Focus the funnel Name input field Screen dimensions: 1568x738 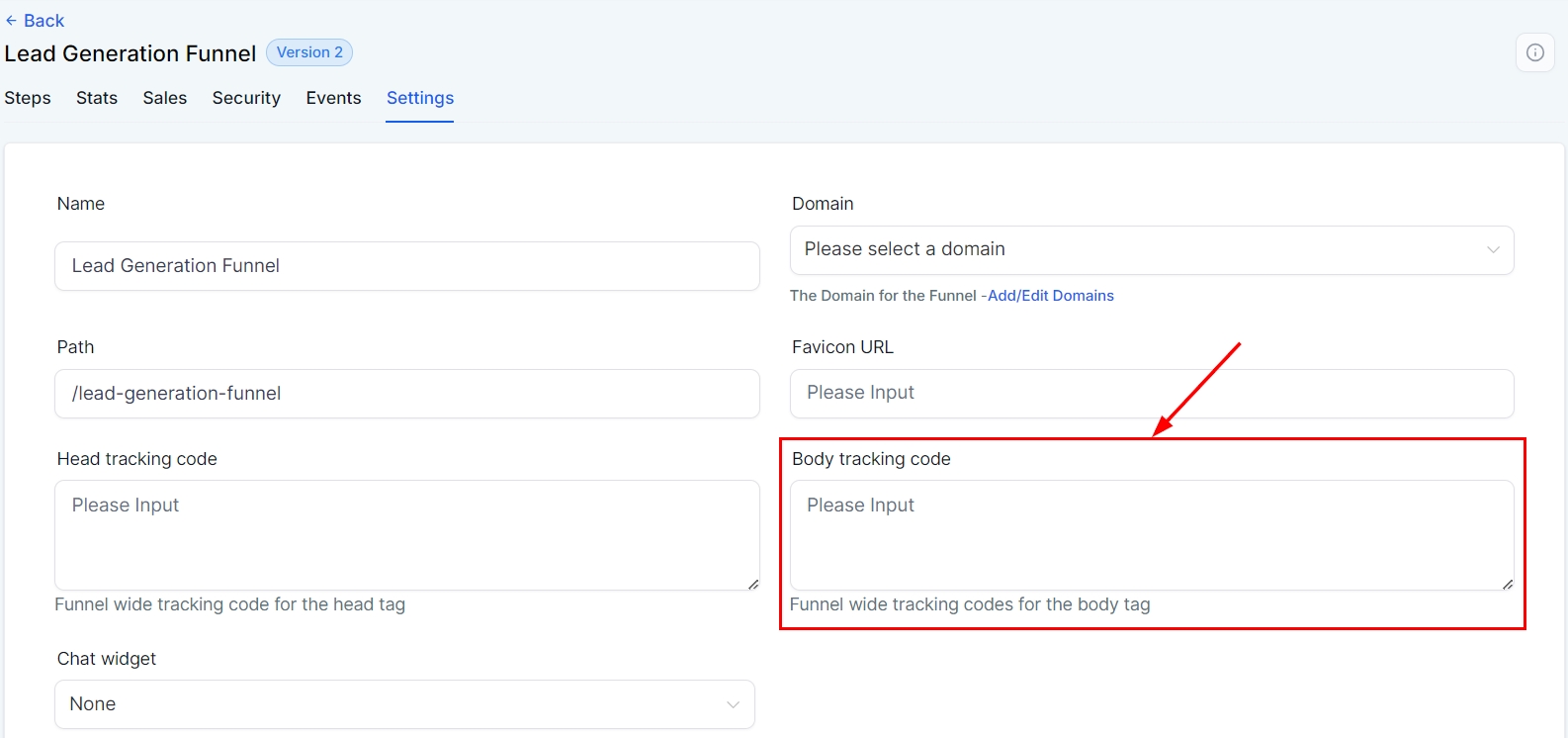click(406, 266)
